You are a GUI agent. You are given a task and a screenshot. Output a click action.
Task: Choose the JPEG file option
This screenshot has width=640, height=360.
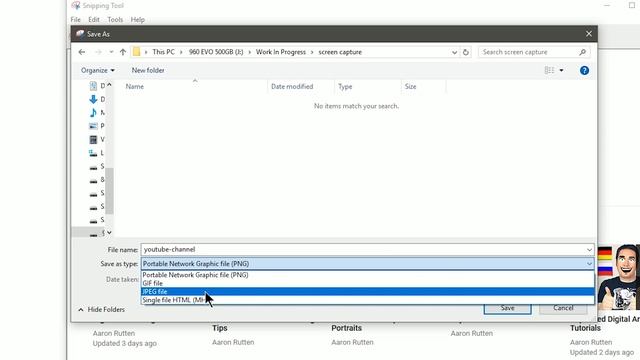click(367, 291)
